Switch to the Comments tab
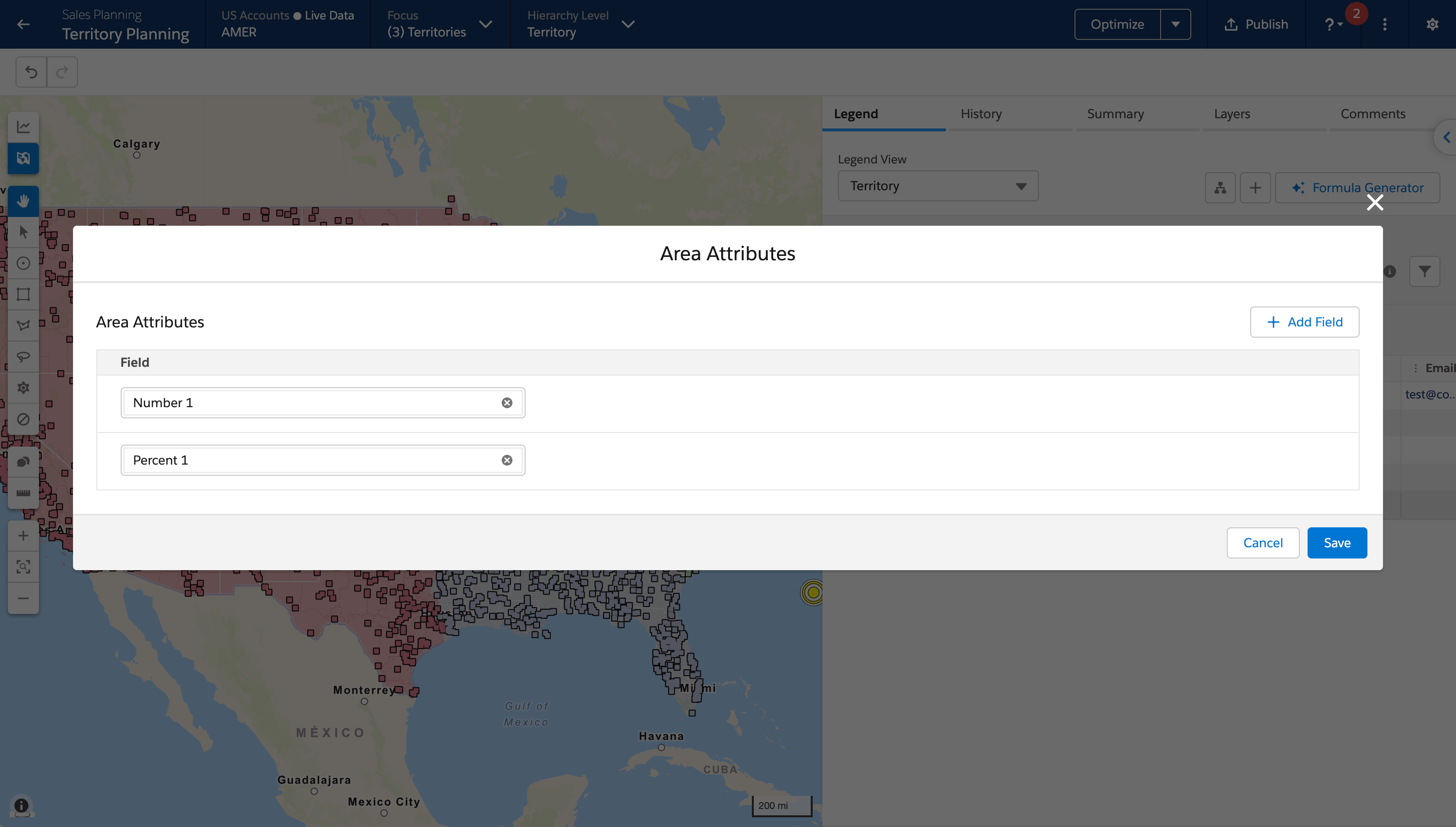 (x=1372, y=114)
